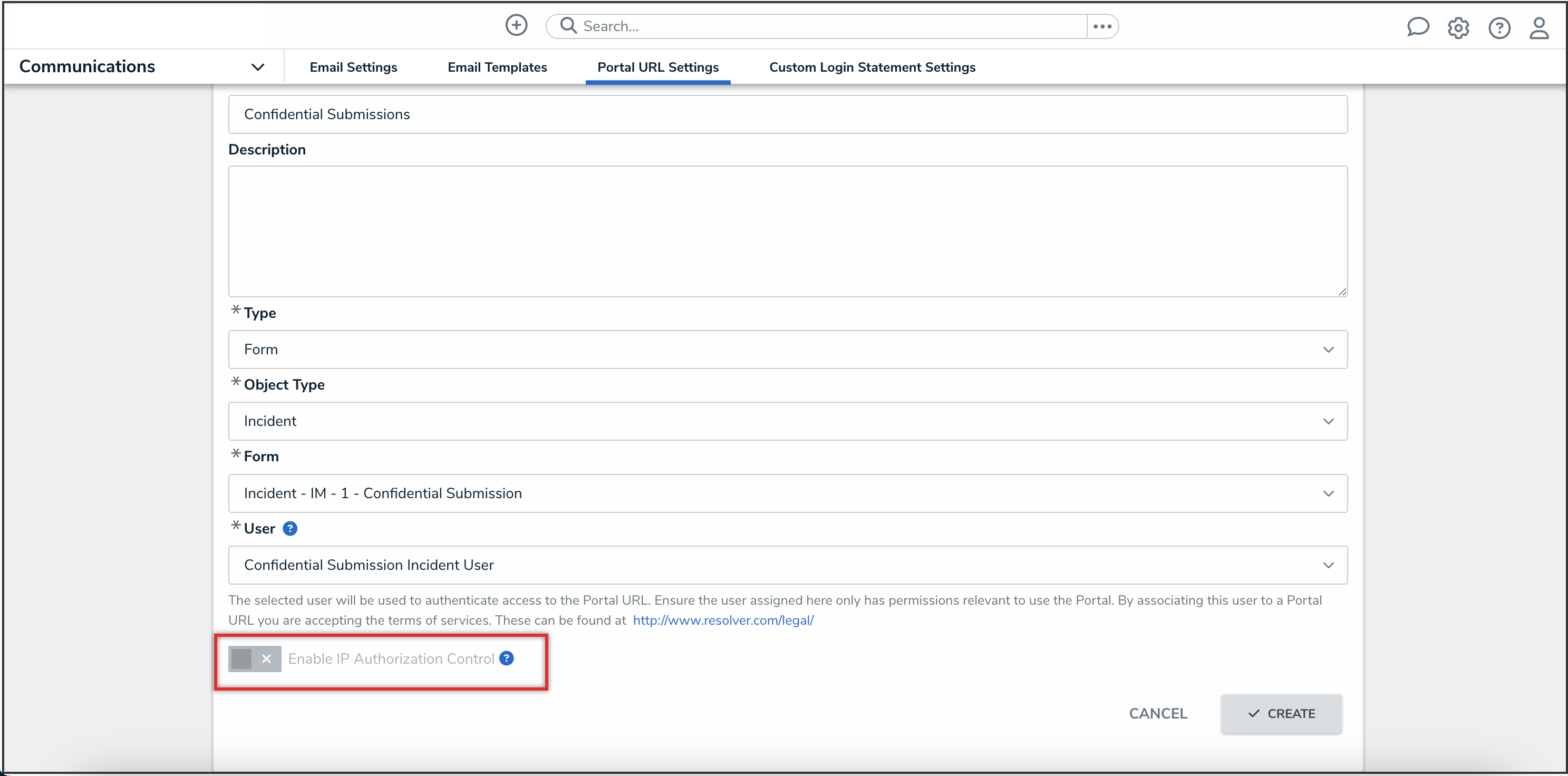Open the chat bubble messages icon
The height and width of the screenshot is (776, 1568).
tap(1417, 27)
